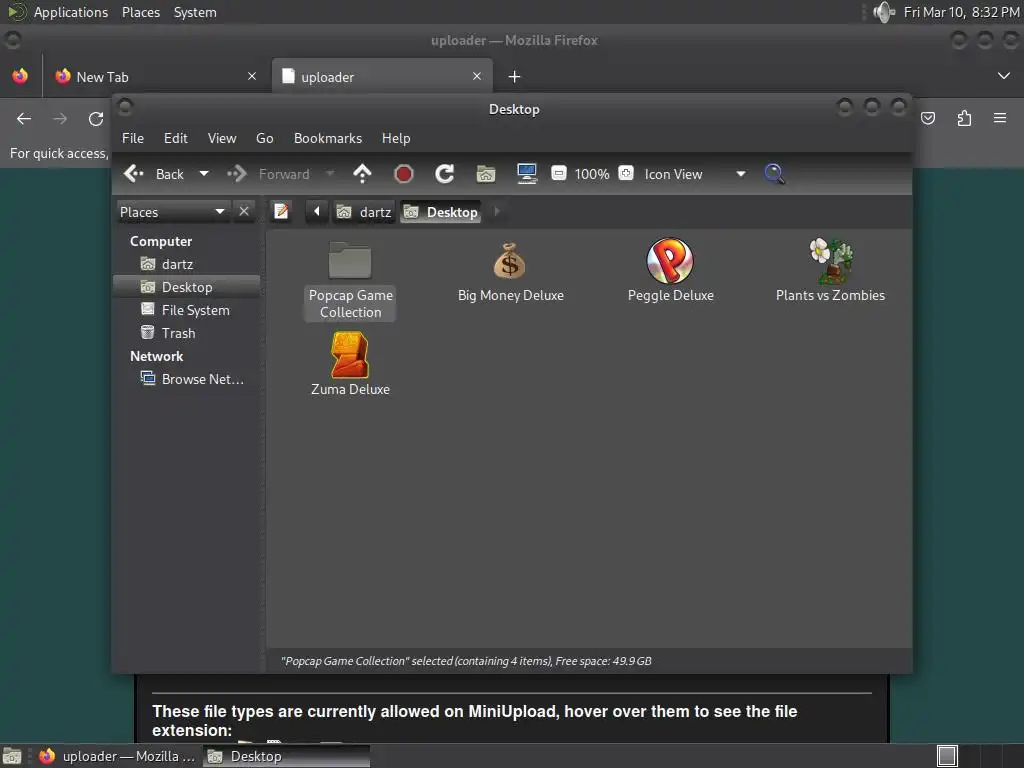This screenshot has height=768, width=1024.
Task: Select the Zuma Deluxe icon
Action: click(x=350, y=364)
